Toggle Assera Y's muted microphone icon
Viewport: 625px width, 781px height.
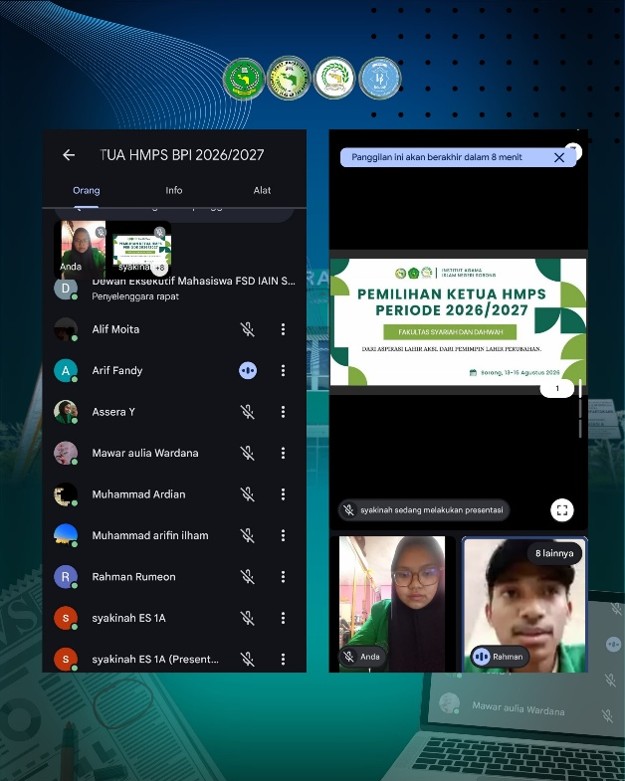tap(248, 412)
